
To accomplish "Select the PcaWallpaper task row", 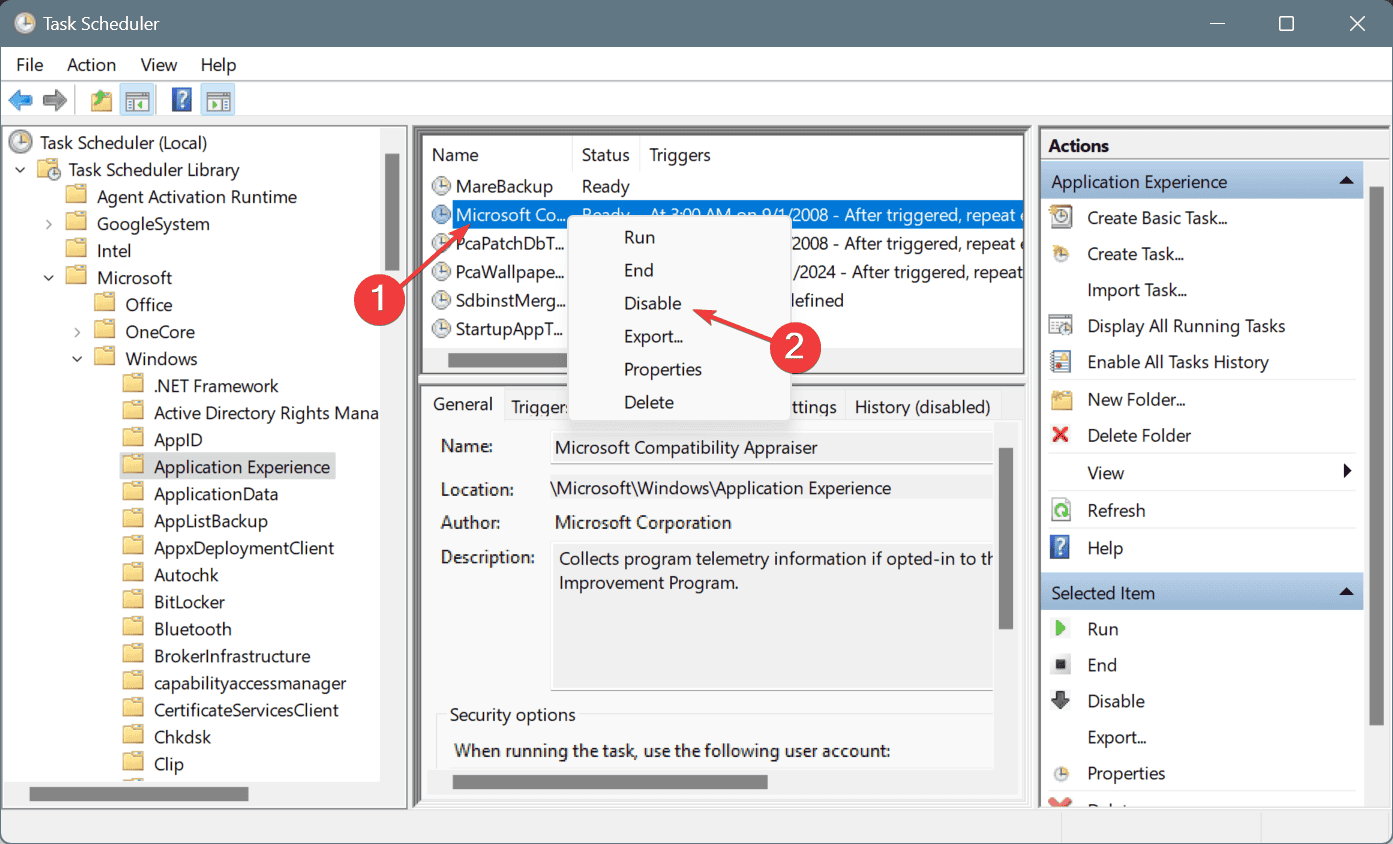I will 726,271.
